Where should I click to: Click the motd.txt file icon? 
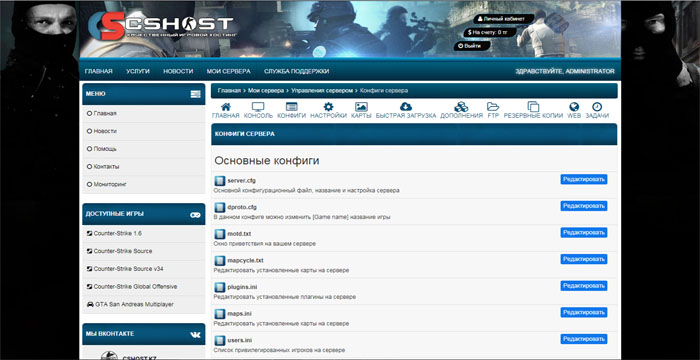(219, 234)
